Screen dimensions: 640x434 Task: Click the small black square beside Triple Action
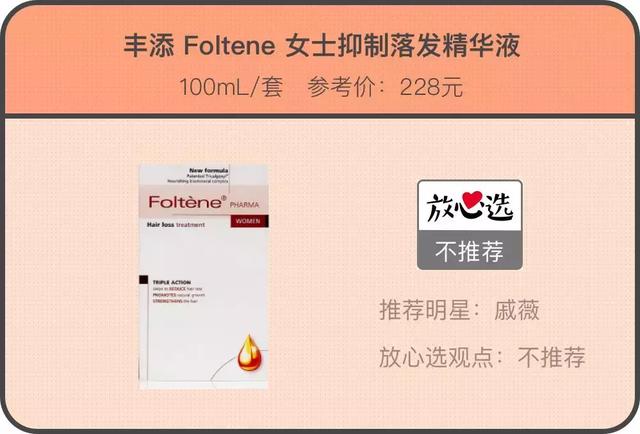[143, 280]
